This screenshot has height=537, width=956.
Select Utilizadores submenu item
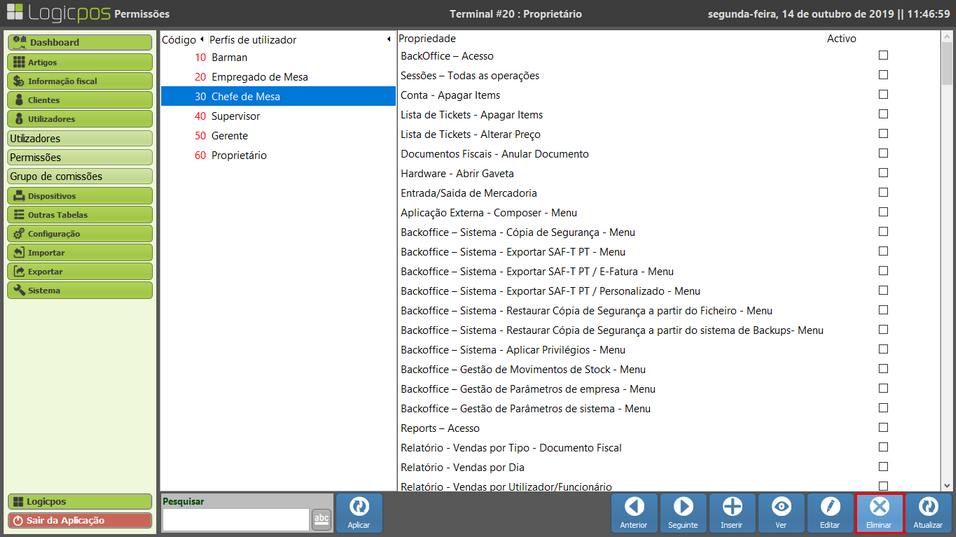coord(80,138)
